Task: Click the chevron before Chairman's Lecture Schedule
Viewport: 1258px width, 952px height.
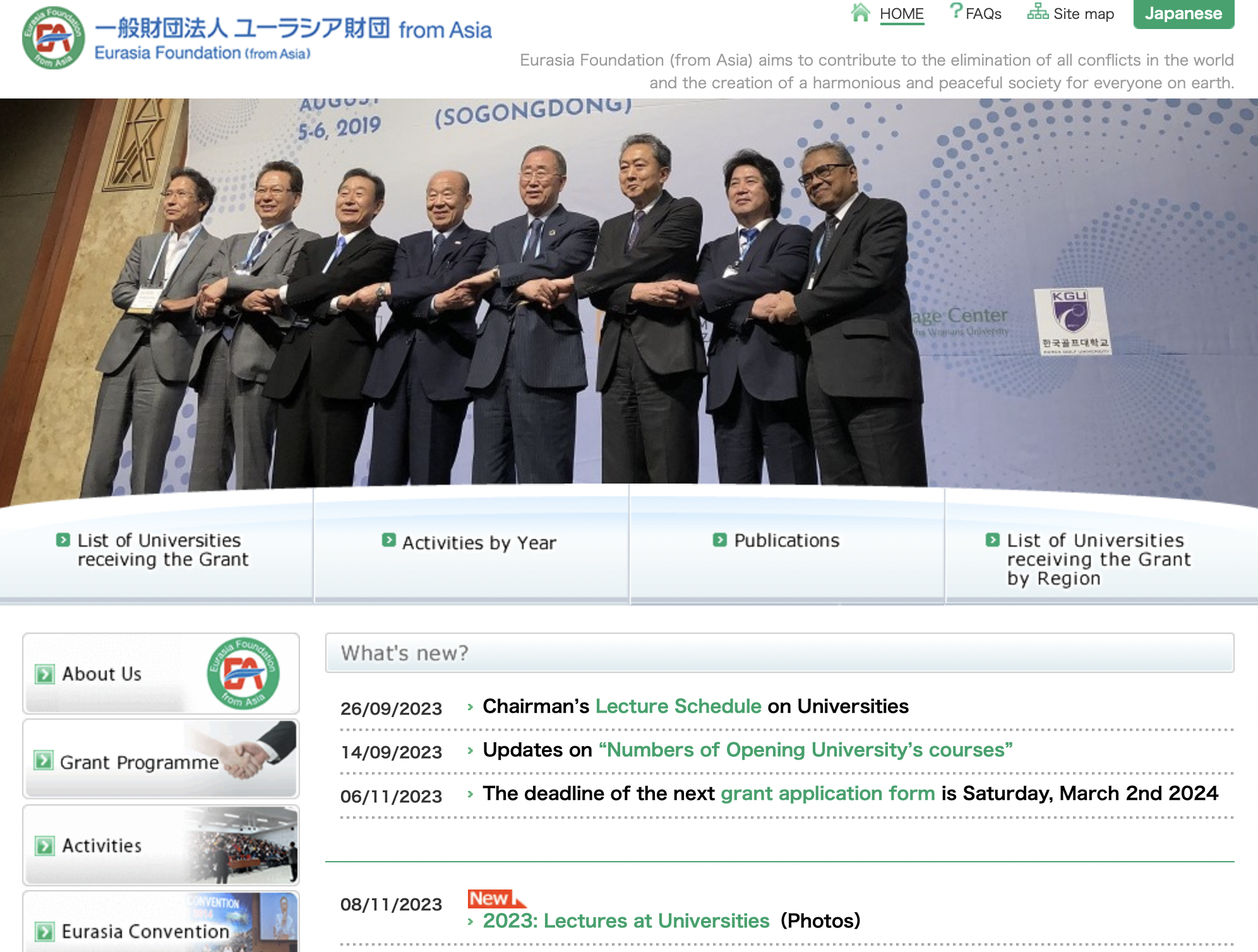Action: [x=470, y=707]
